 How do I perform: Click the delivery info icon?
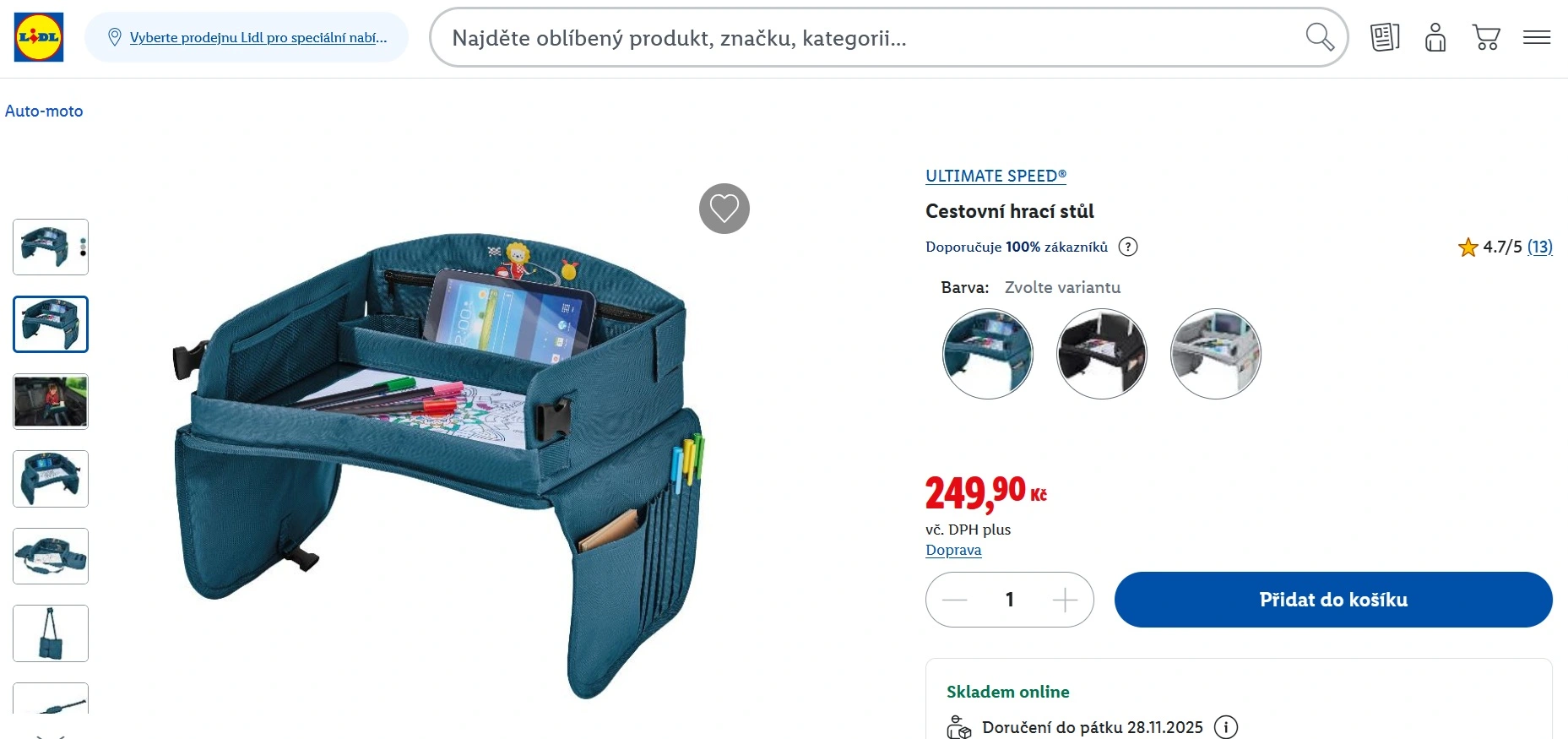tap(1226, 726)
